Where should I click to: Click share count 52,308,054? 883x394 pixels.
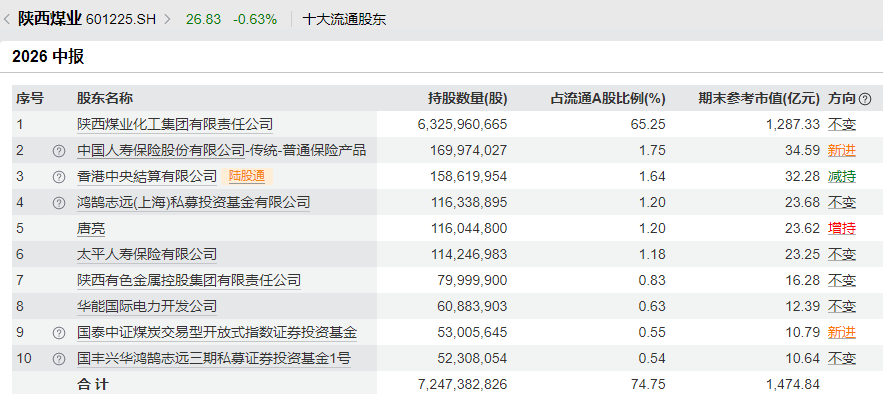(472, 358)
